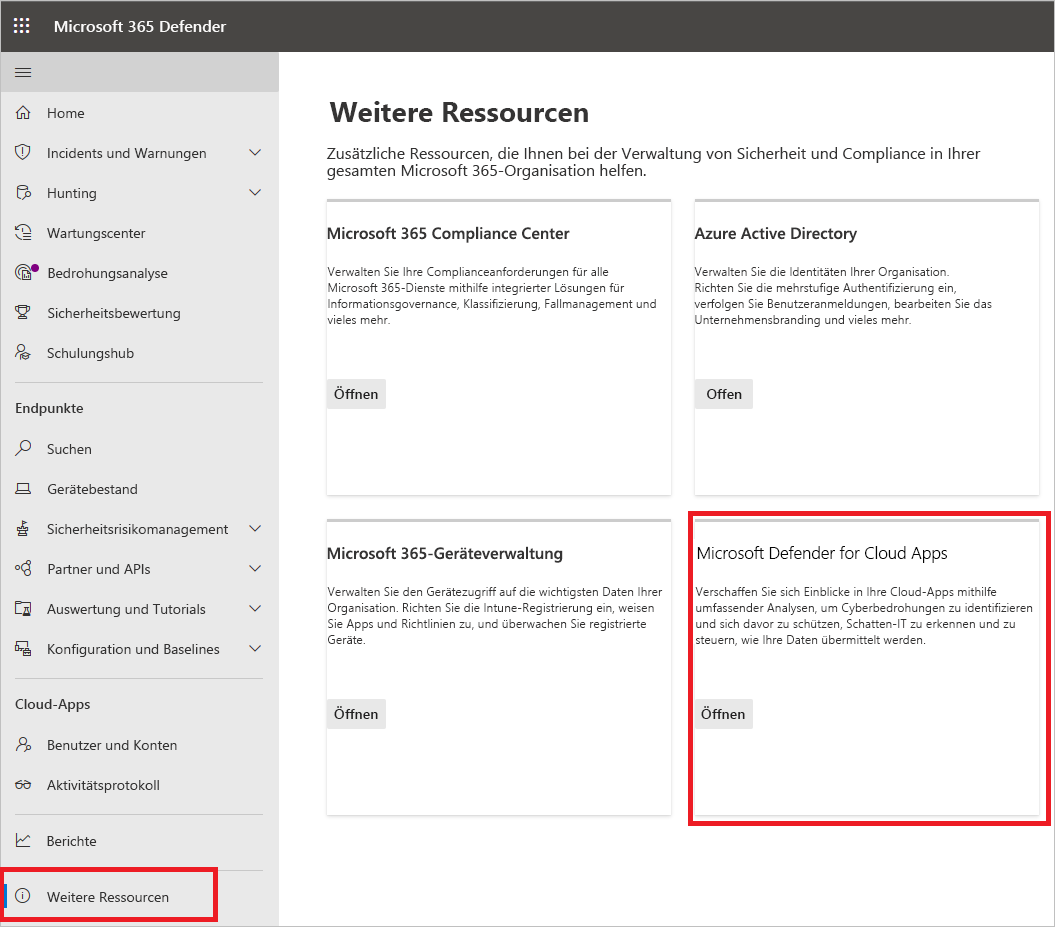Click Microsoft Defender for Cloud Apps heading
The image size is (1055, 927).
click(x=822, y=553)
